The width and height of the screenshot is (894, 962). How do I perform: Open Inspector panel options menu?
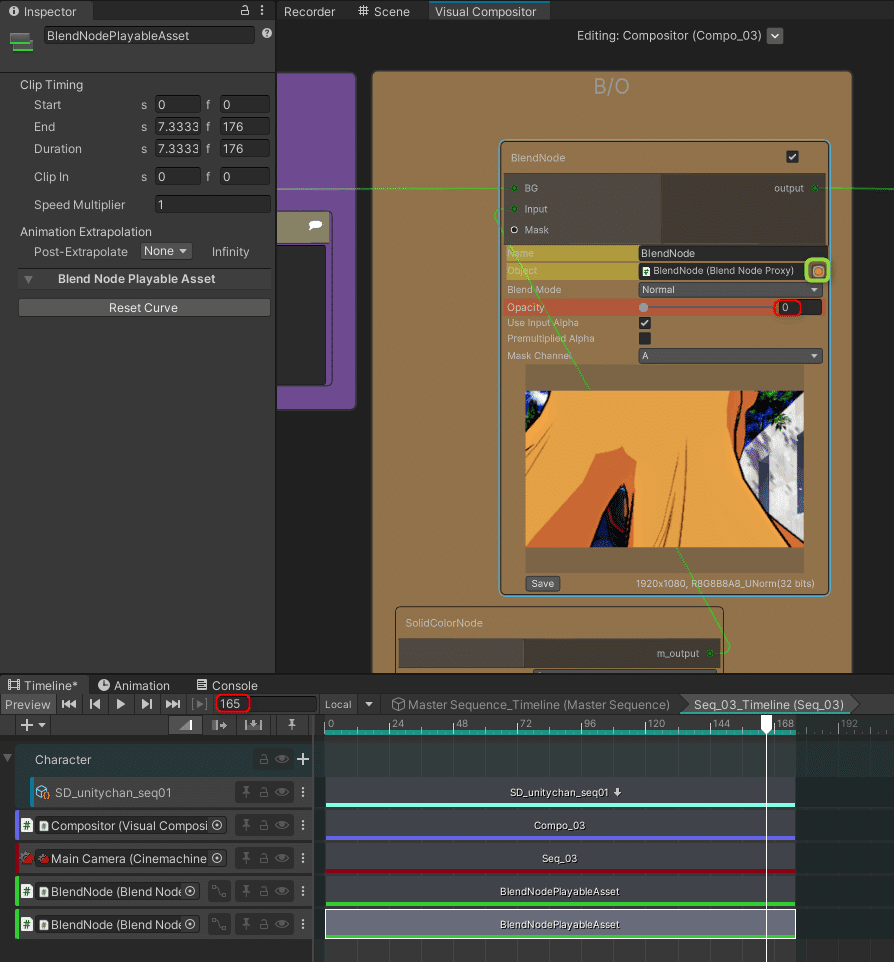[262, 10]
